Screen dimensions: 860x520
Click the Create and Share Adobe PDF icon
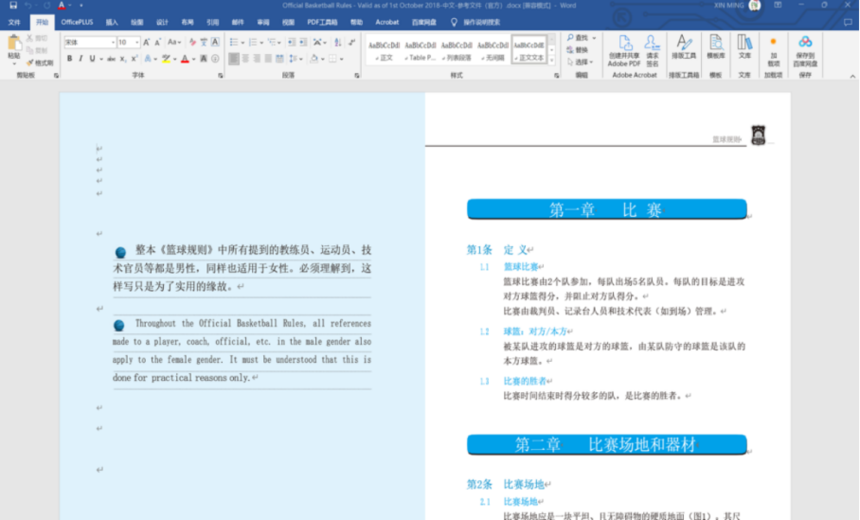coord(624,51)
